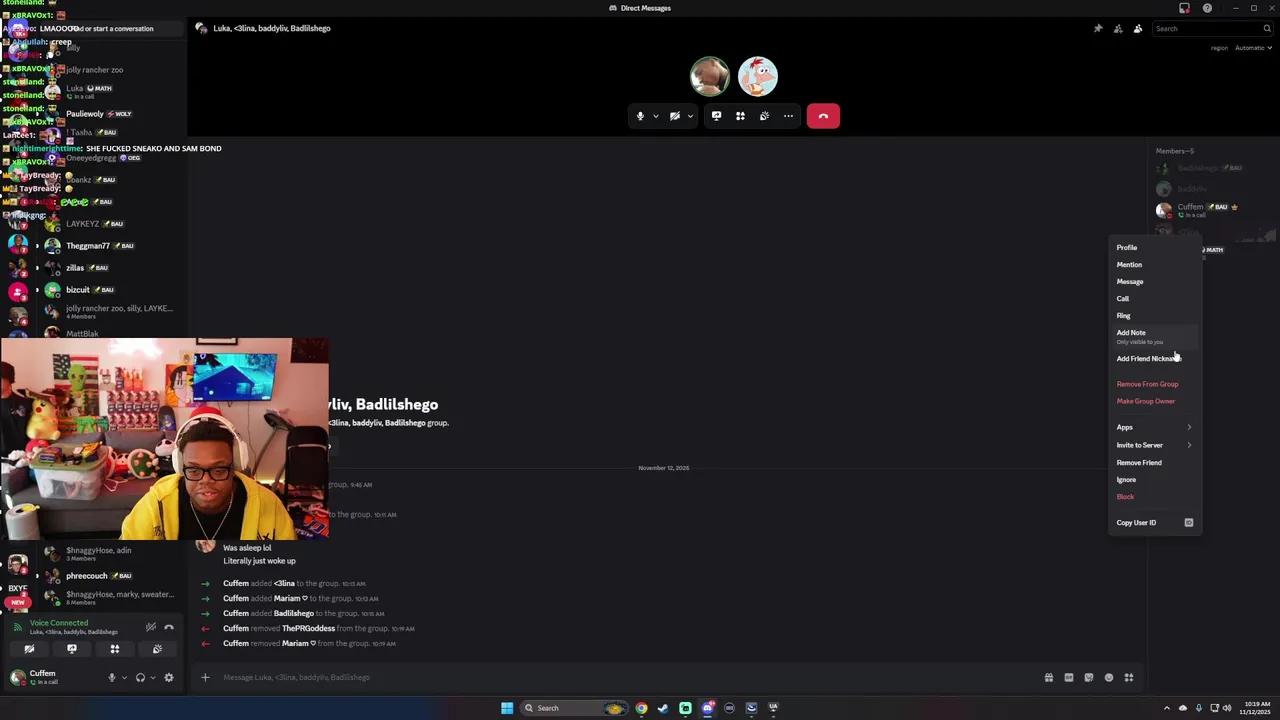Image resolution: width=1280 pixels, height=720 pixels.
Task: Click Remove From Group
Action: pos(1155,384)
